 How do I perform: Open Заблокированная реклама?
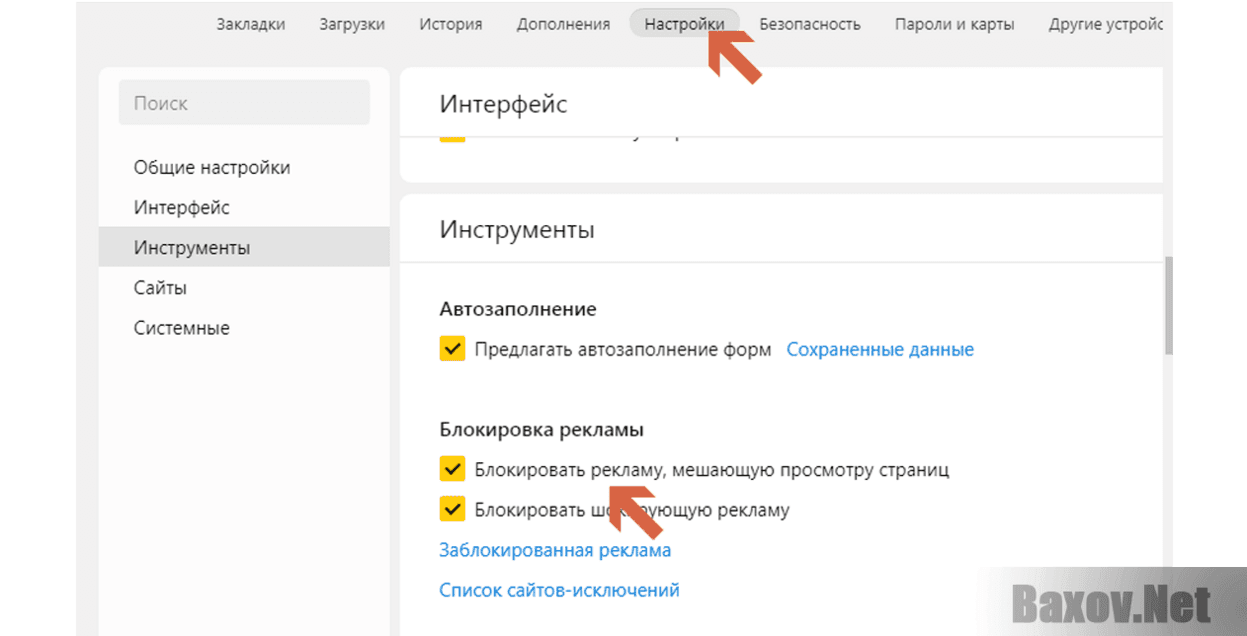coord(554,549)
